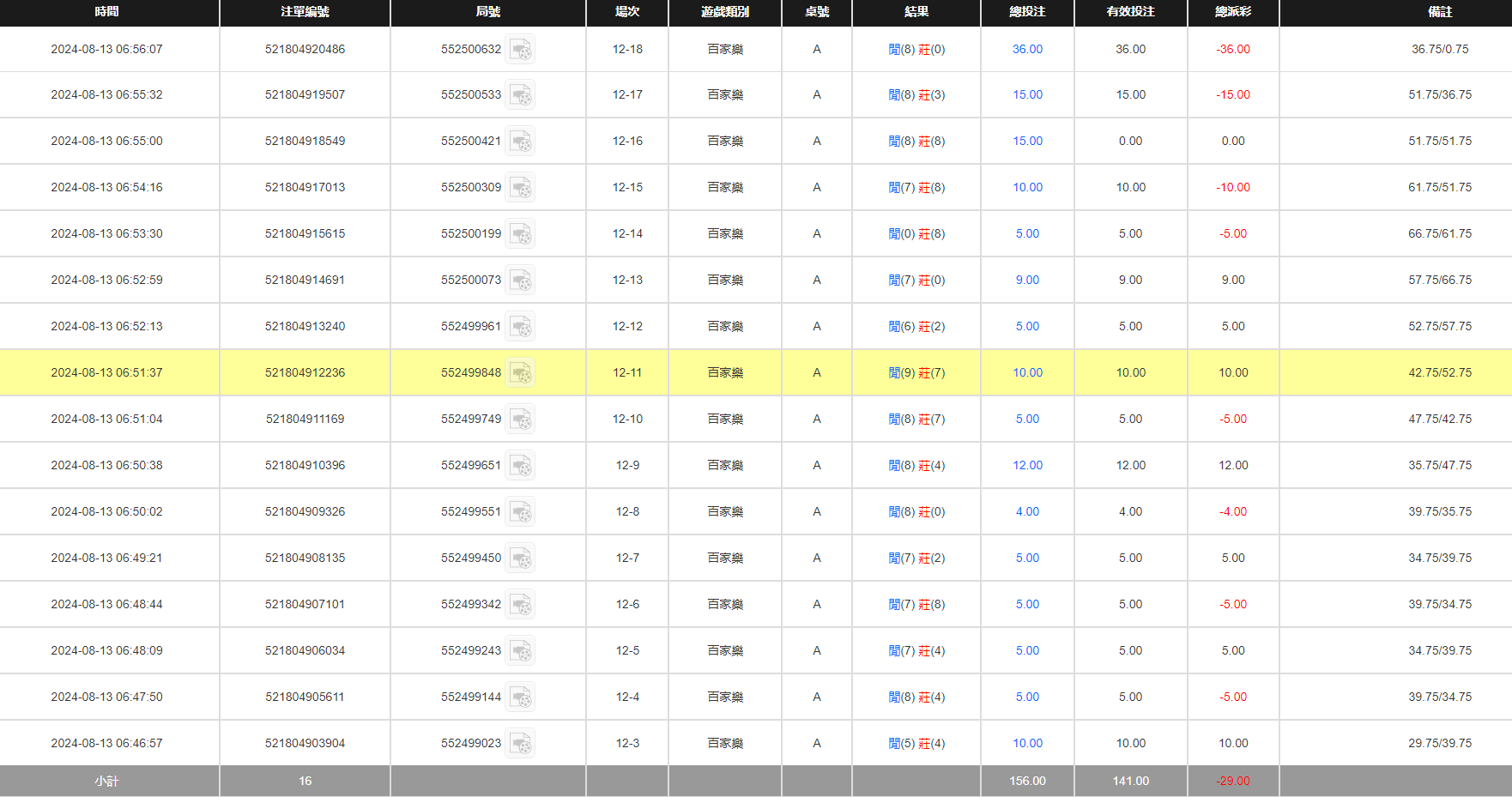
Task: Show video replay for round 552500421
Action: 520,142
